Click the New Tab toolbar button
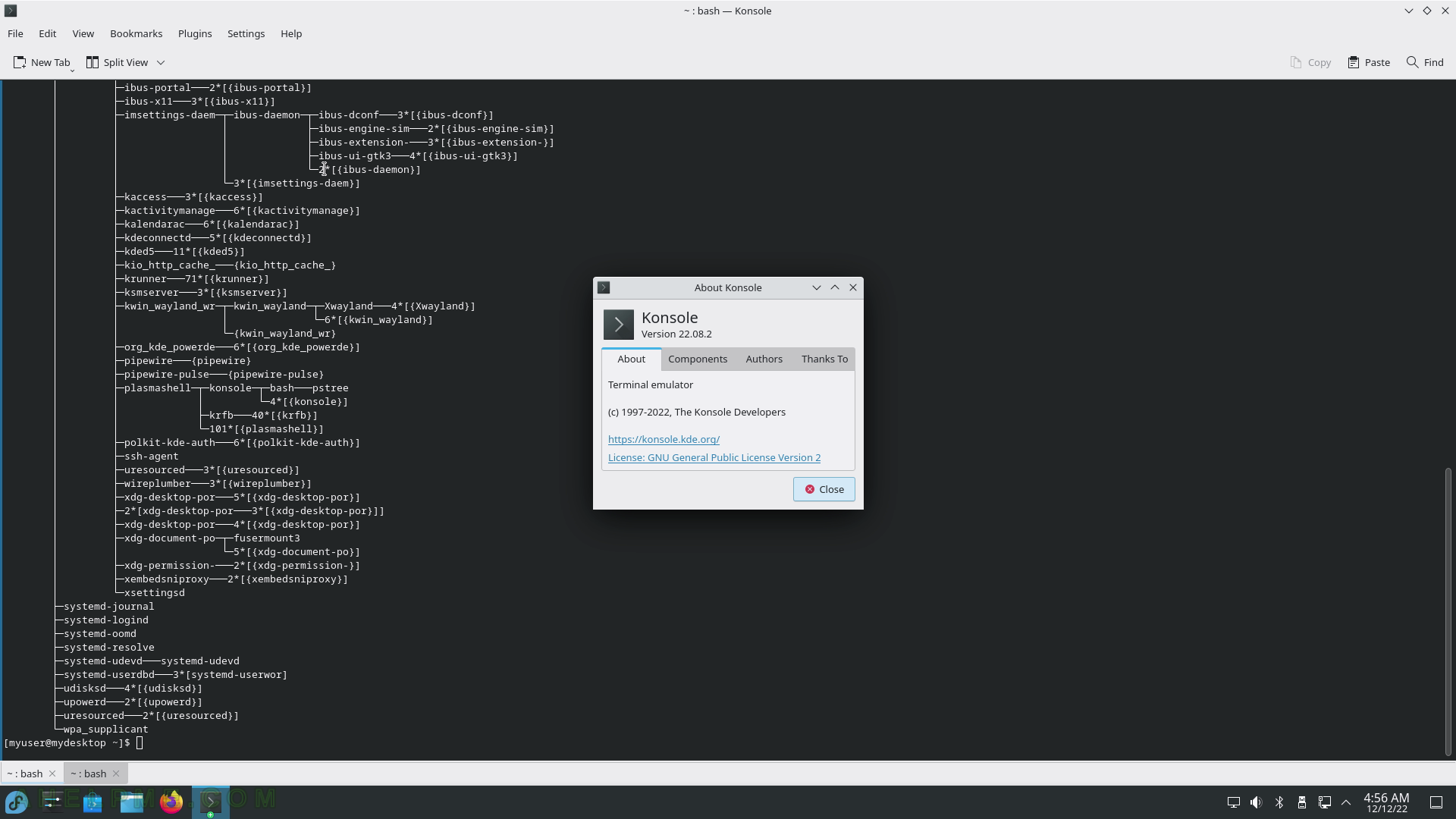This screenshot has height=819, width=1456. (42, 62)
